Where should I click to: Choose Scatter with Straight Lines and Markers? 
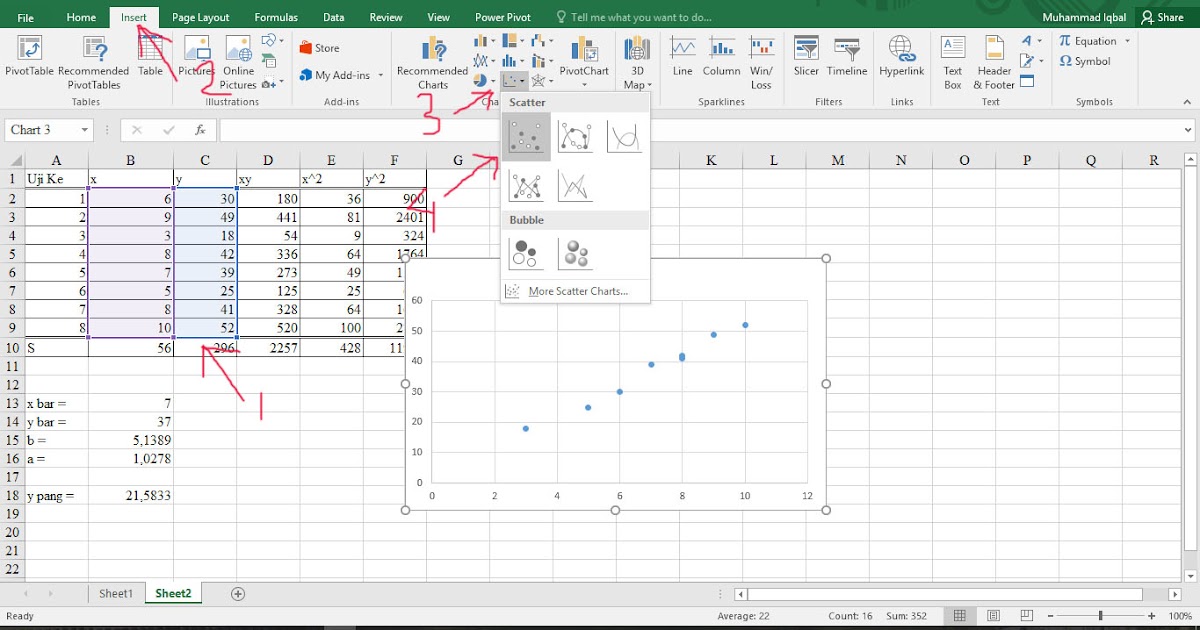526,185
